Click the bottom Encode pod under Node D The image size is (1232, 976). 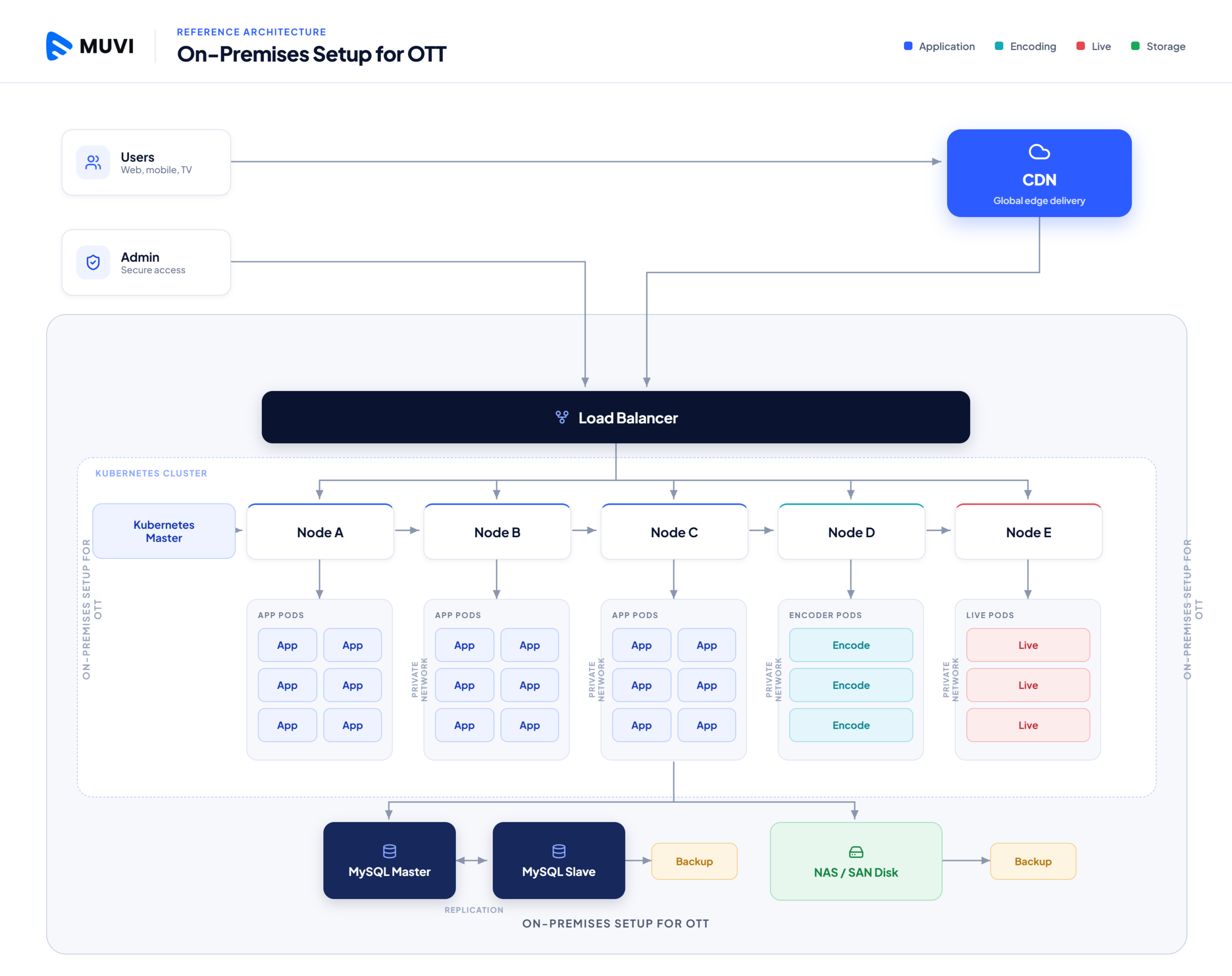[851, 725]
